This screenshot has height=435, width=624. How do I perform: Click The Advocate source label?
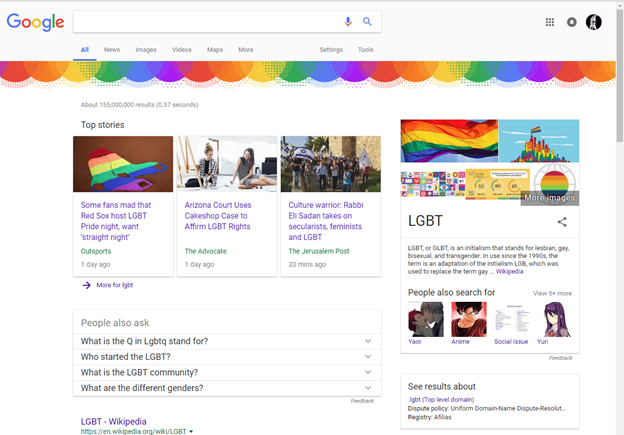point(205,251)
